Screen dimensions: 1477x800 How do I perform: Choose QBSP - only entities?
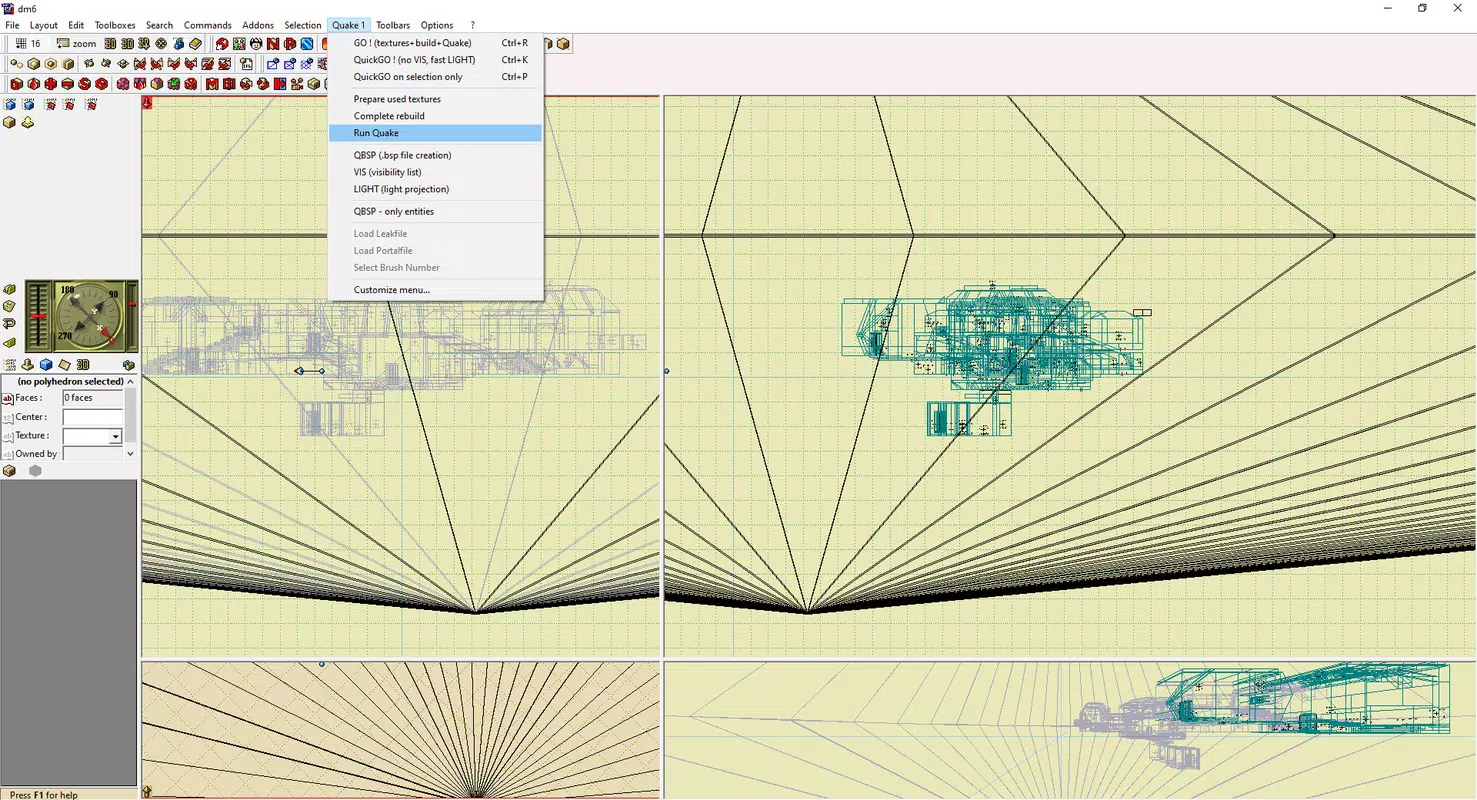click(x=435, y=211)
